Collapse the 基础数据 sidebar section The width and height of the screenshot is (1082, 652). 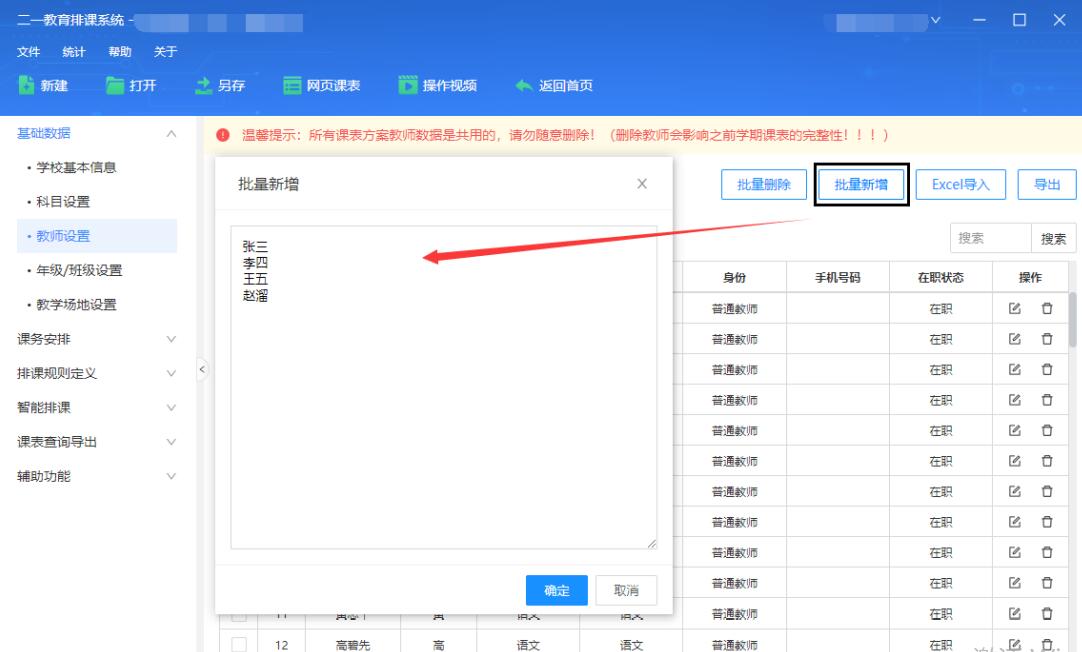(x=171, y=133)
